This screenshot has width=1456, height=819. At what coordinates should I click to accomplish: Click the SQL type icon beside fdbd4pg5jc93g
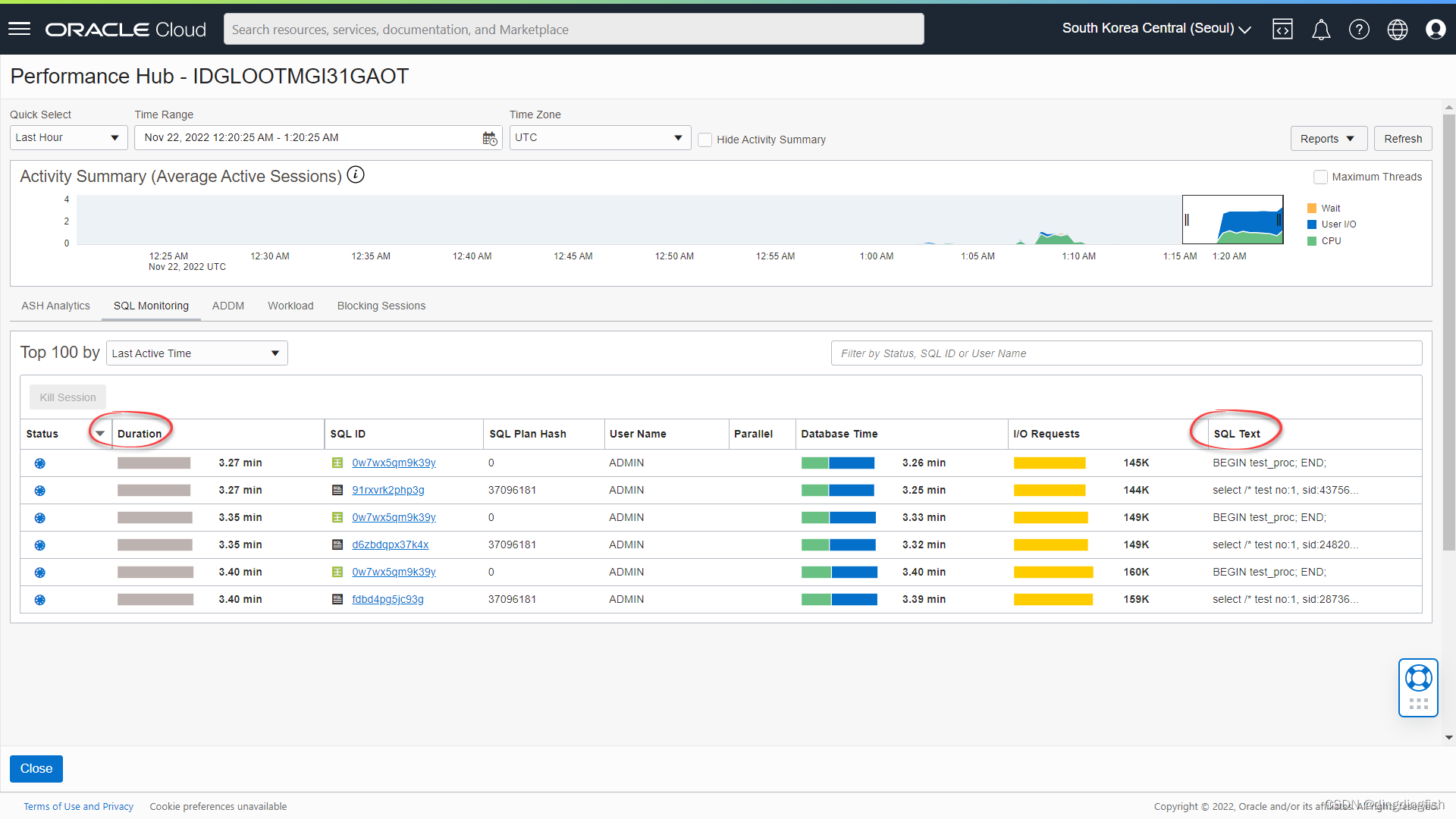tap(337, 599)
